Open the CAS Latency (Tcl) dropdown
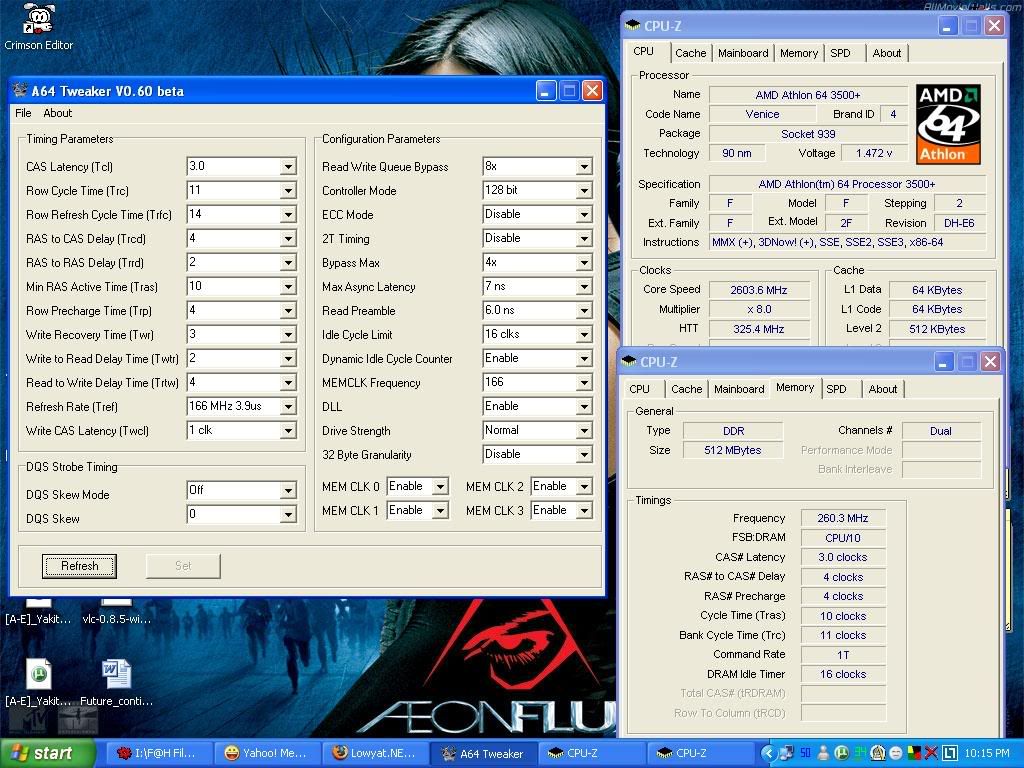 click(288, 167)
